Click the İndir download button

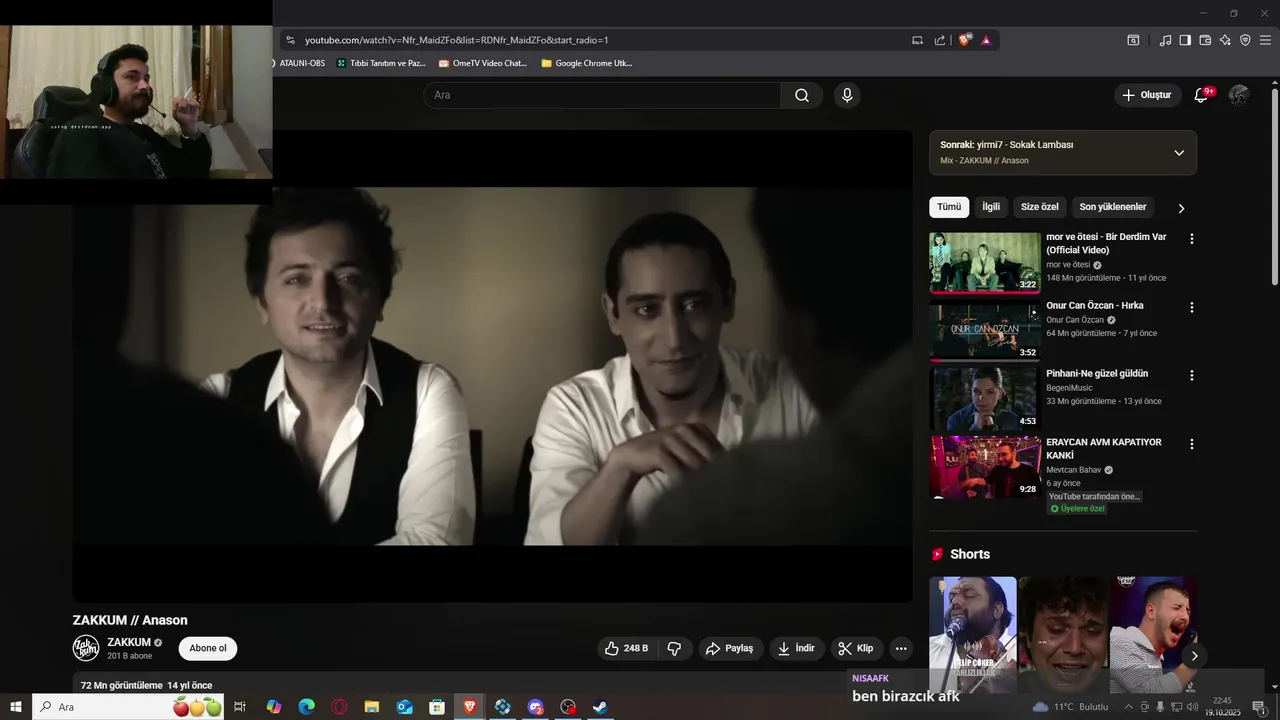[797, 648]
